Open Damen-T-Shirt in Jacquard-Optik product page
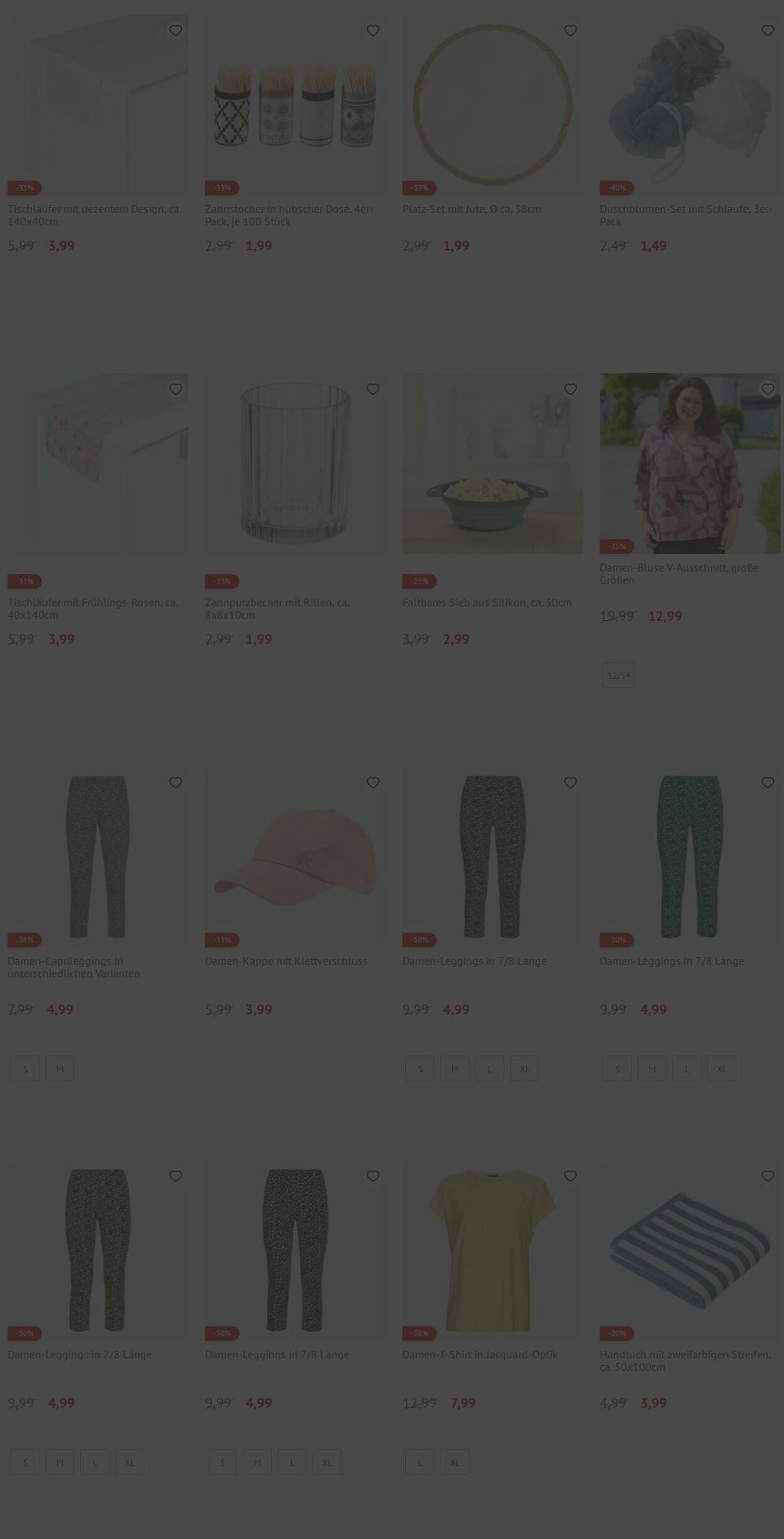 click(480, 1355)
